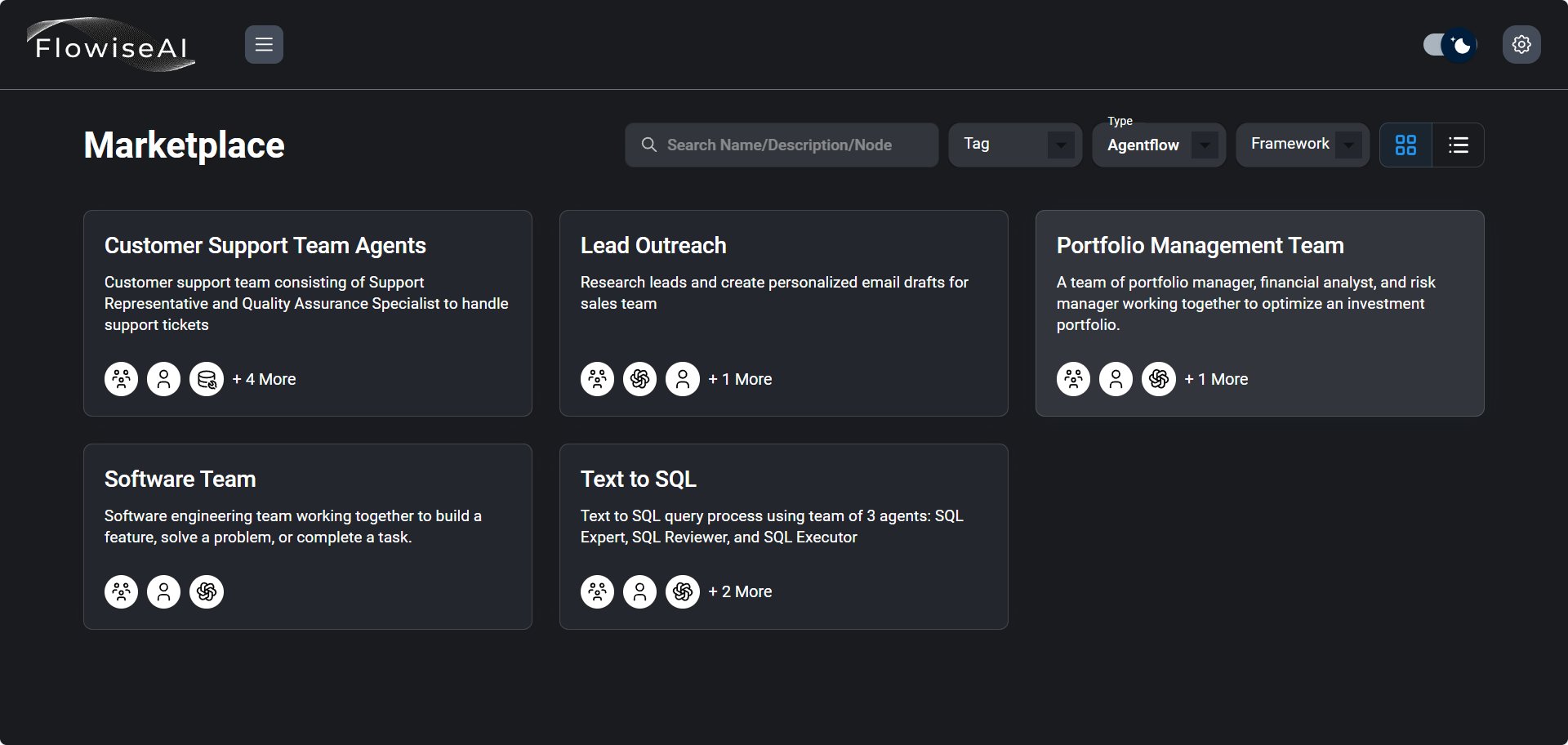Click supervisor team icon in Portfolio Management card

[x=1074, y=379]
